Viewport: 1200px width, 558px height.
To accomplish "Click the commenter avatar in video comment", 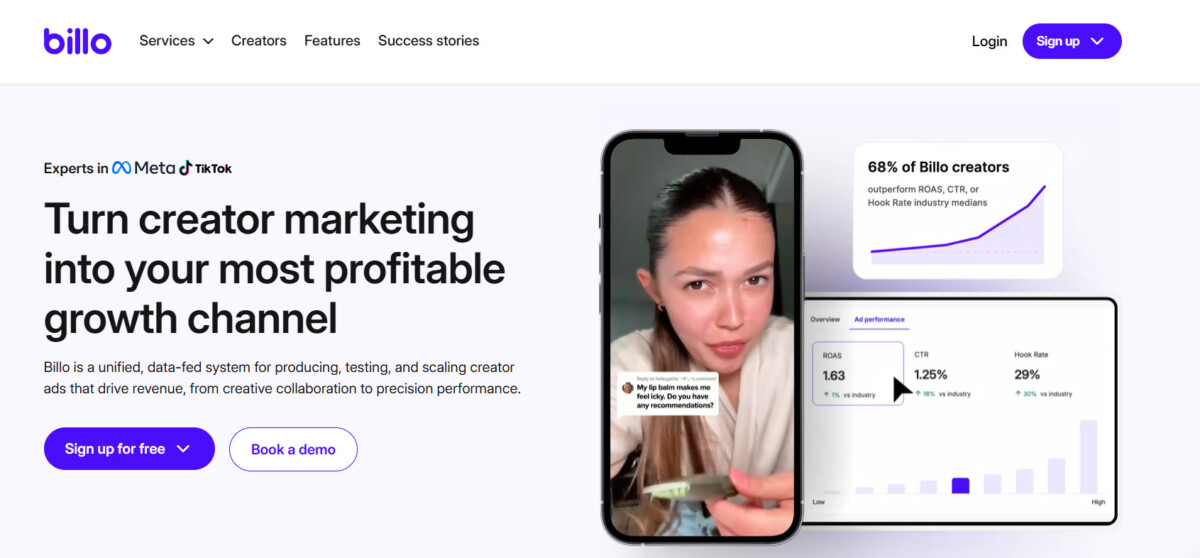I will [x=627, y=387].
